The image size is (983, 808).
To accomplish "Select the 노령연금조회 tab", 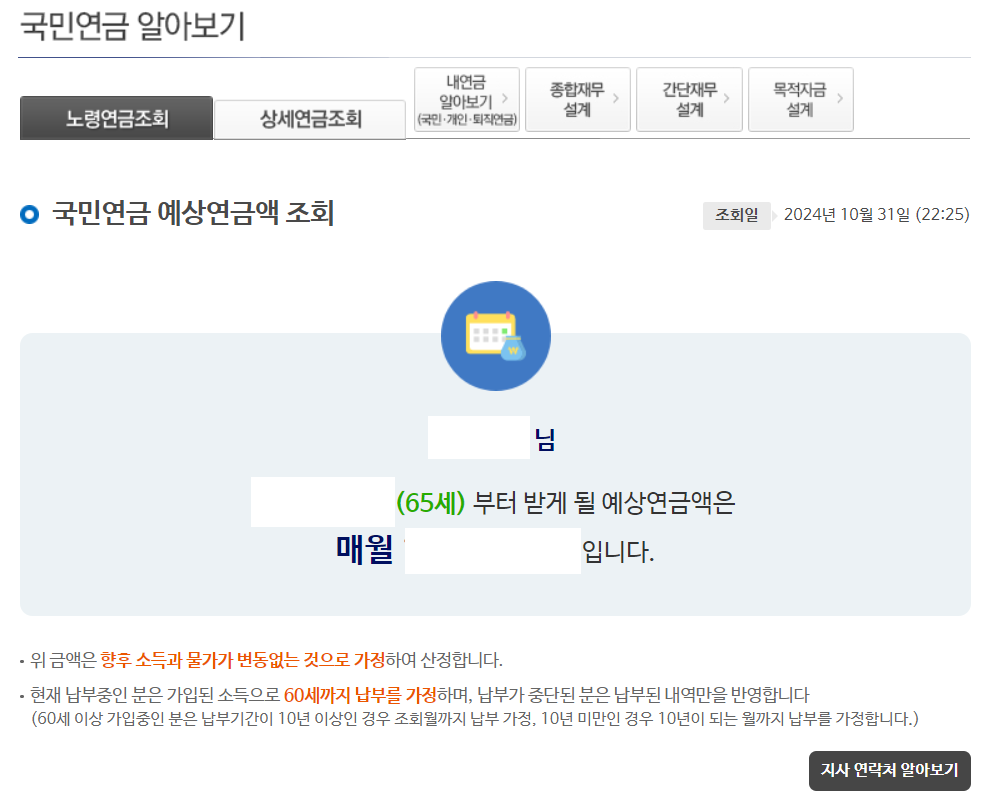I will coord(116,117).
